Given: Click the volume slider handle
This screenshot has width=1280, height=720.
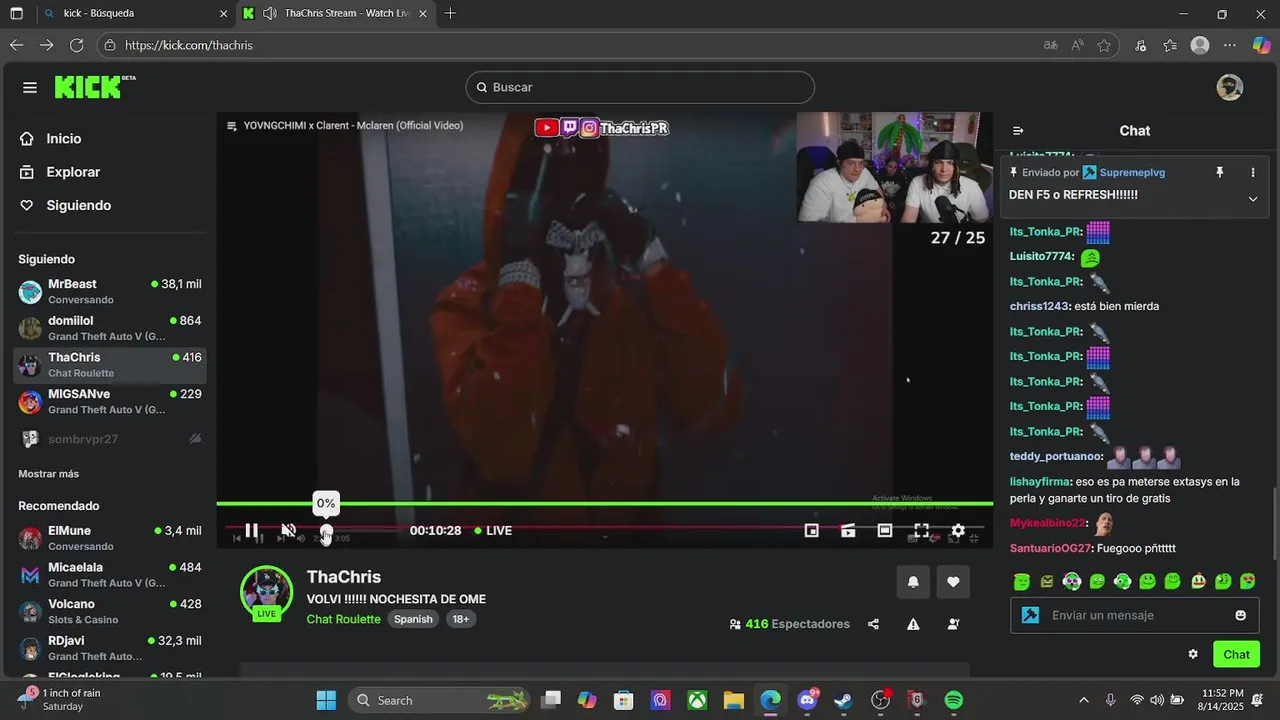Looking at the screenshot, I should point(326,531).
